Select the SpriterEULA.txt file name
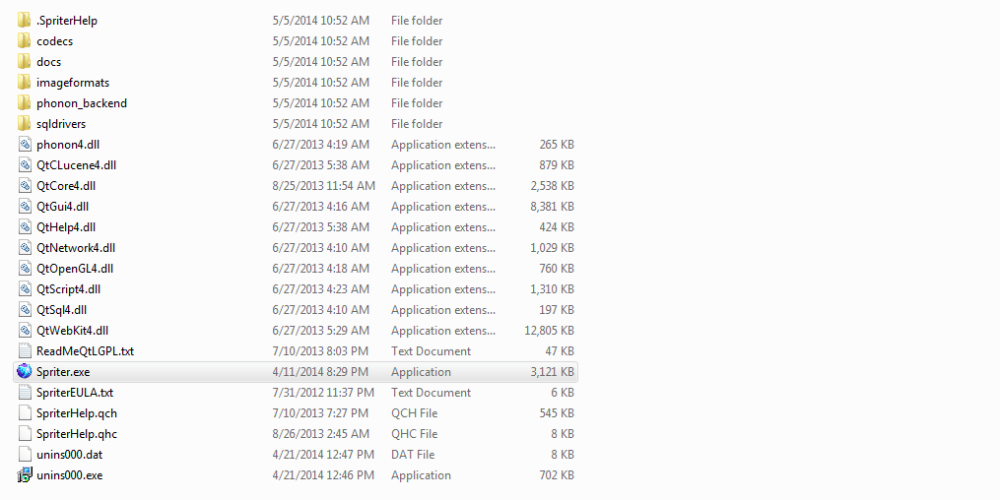The width and height of the screenshot is (1000, 500). click(75, 392)
